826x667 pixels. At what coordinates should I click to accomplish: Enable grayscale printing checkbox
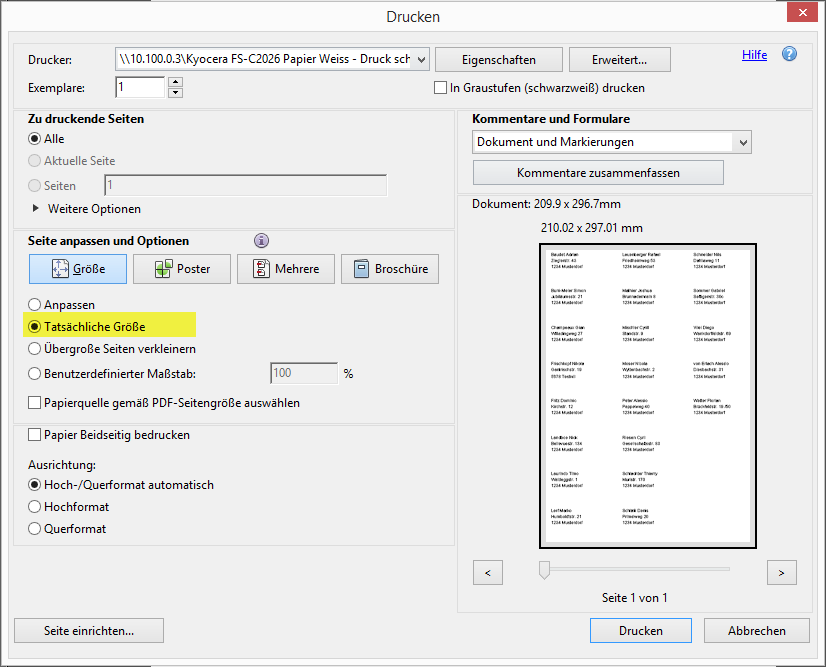point(440,88)
